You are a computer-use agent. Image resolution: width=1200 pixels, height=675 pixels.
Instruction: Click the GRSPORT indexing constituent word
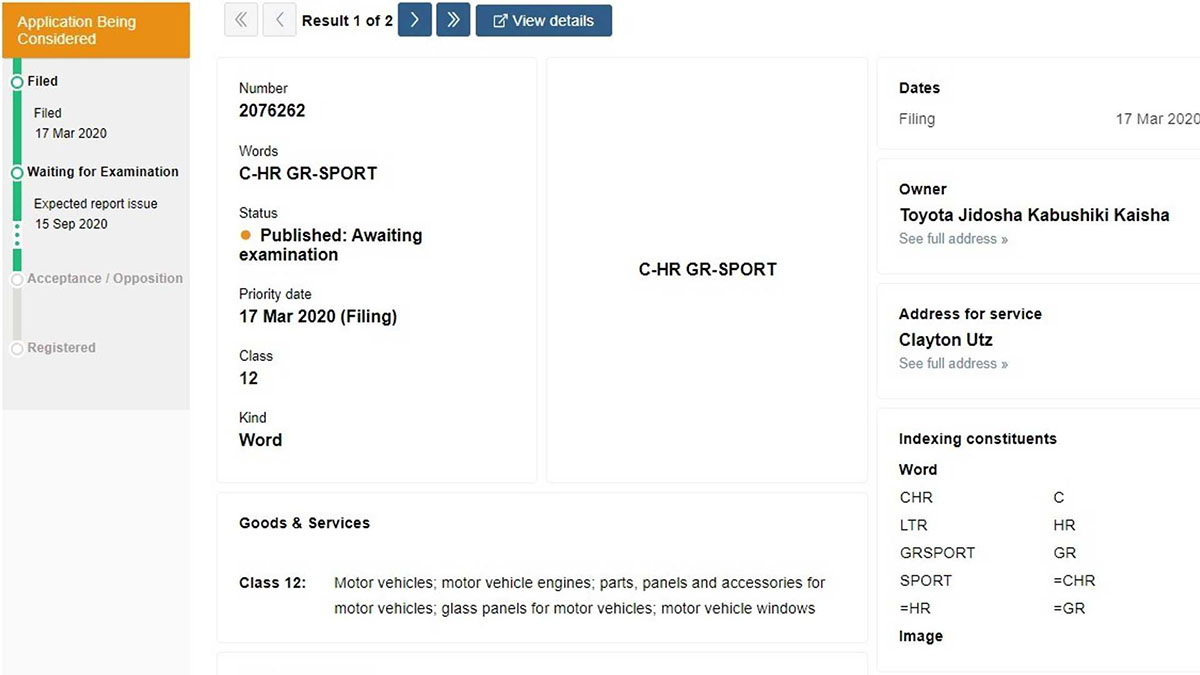tap(937, 553)
